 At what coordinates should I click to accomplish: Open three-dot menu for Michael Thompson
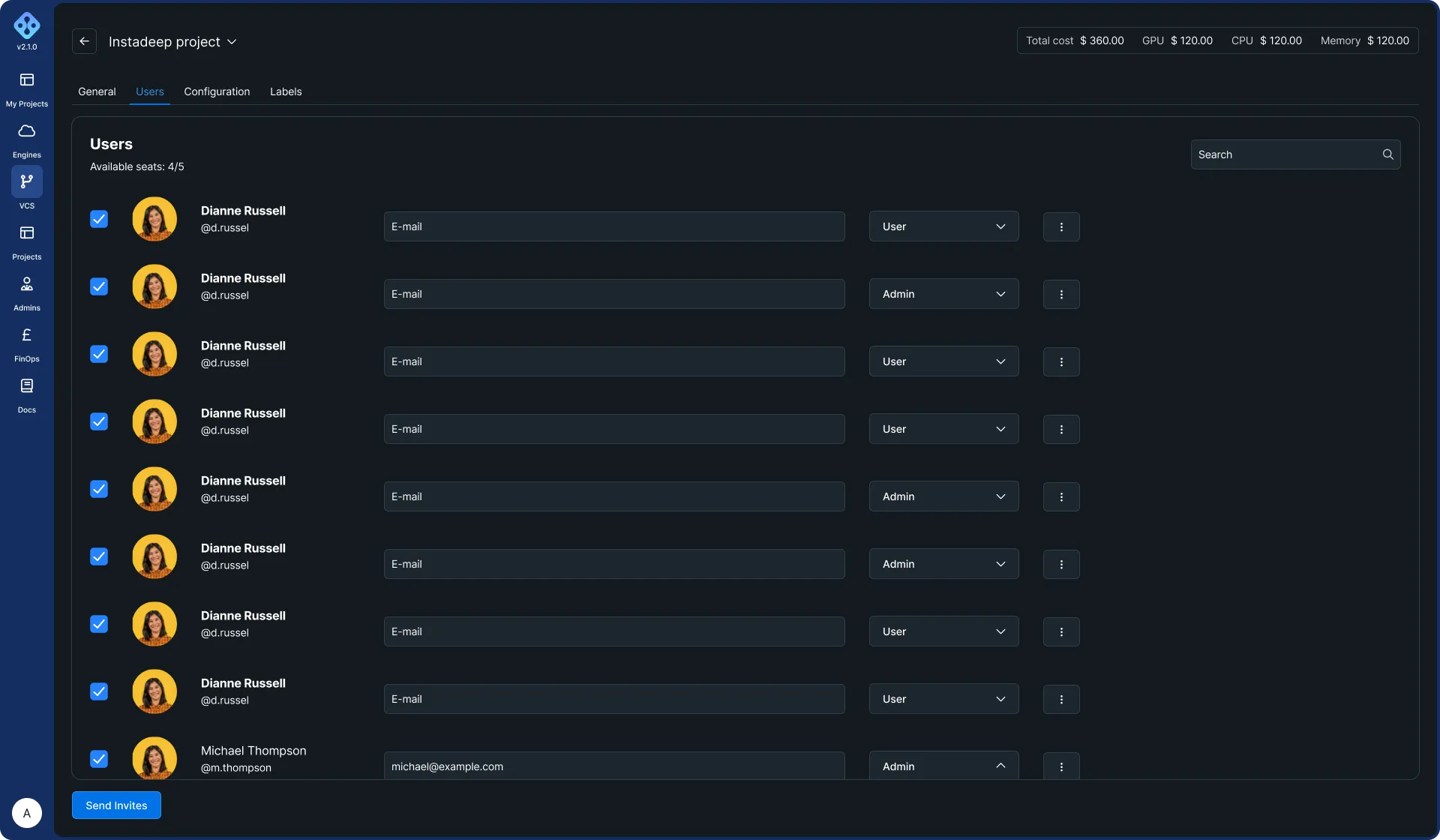coord(1061,766)
